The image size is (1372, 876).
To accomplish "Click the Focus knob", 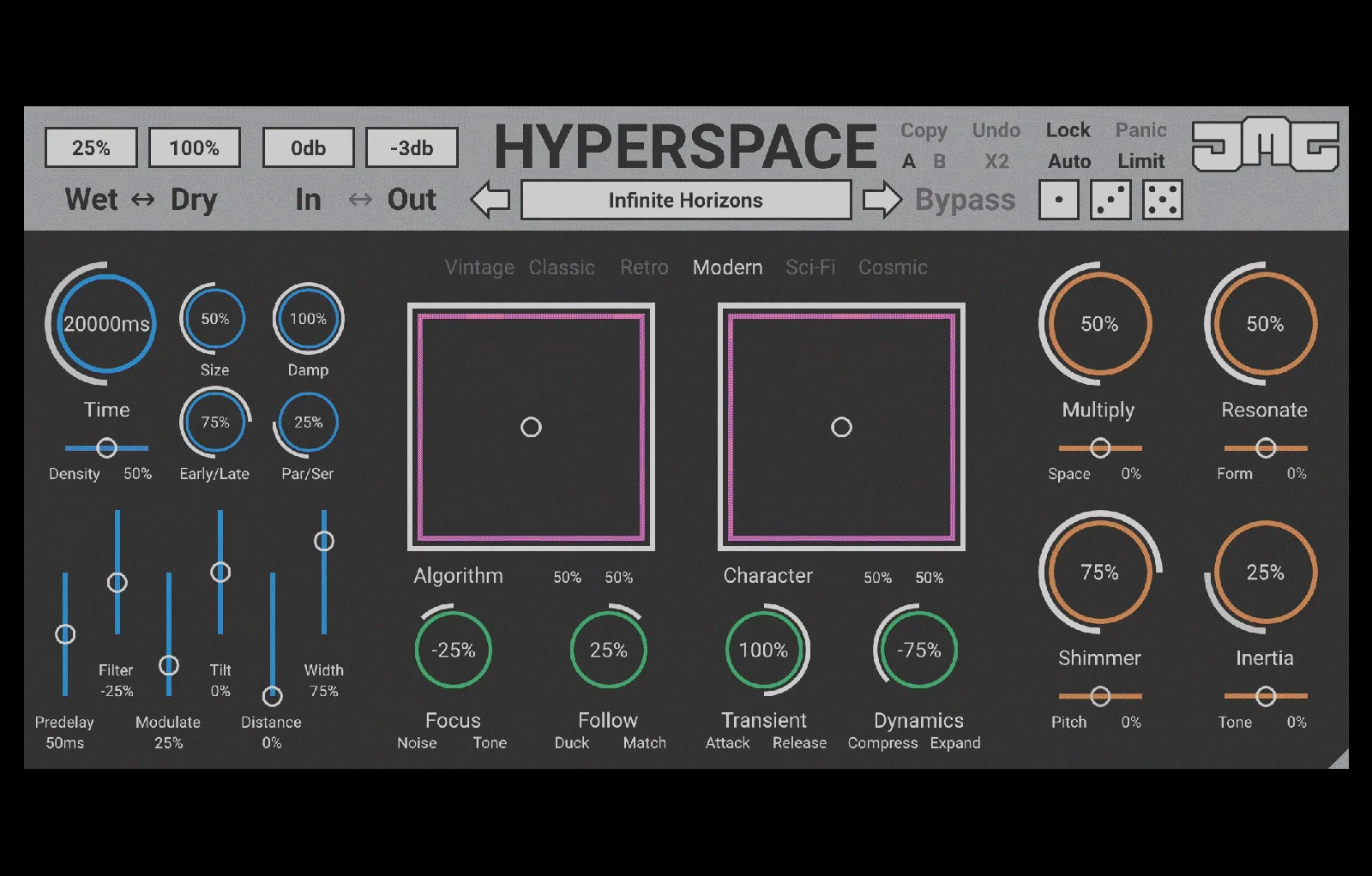I will click(x=453, y=650).
